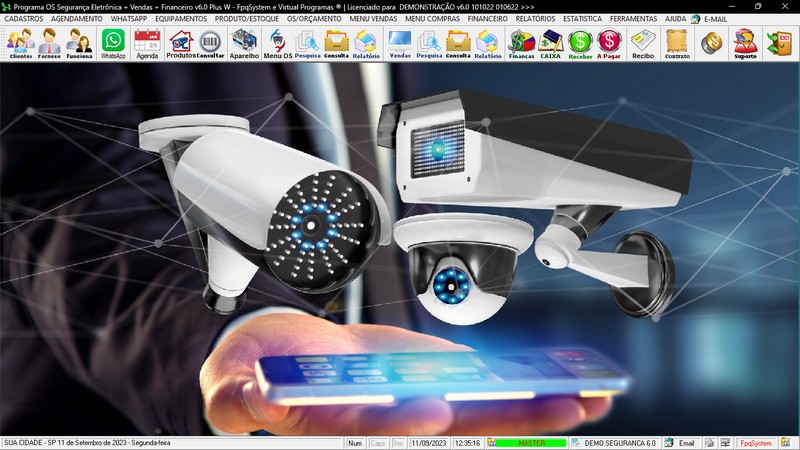Viewport: 800px width, 450px height.
Task: Open the Fornece suppliers icon
Action: click(x=49, y=44)
